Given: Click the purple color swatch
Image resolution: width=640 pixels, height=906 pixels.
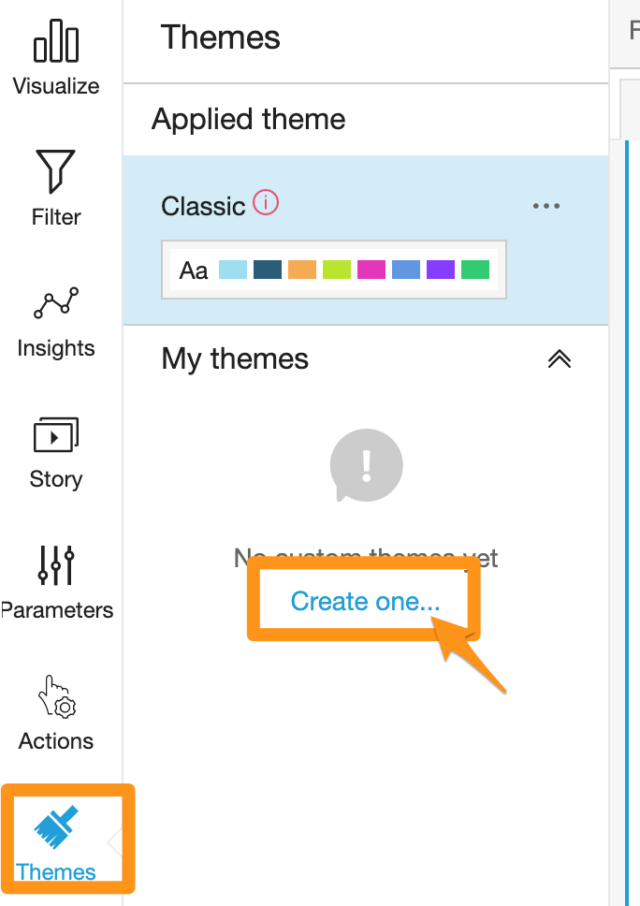Looking at the screenshot, I should 441,269.
